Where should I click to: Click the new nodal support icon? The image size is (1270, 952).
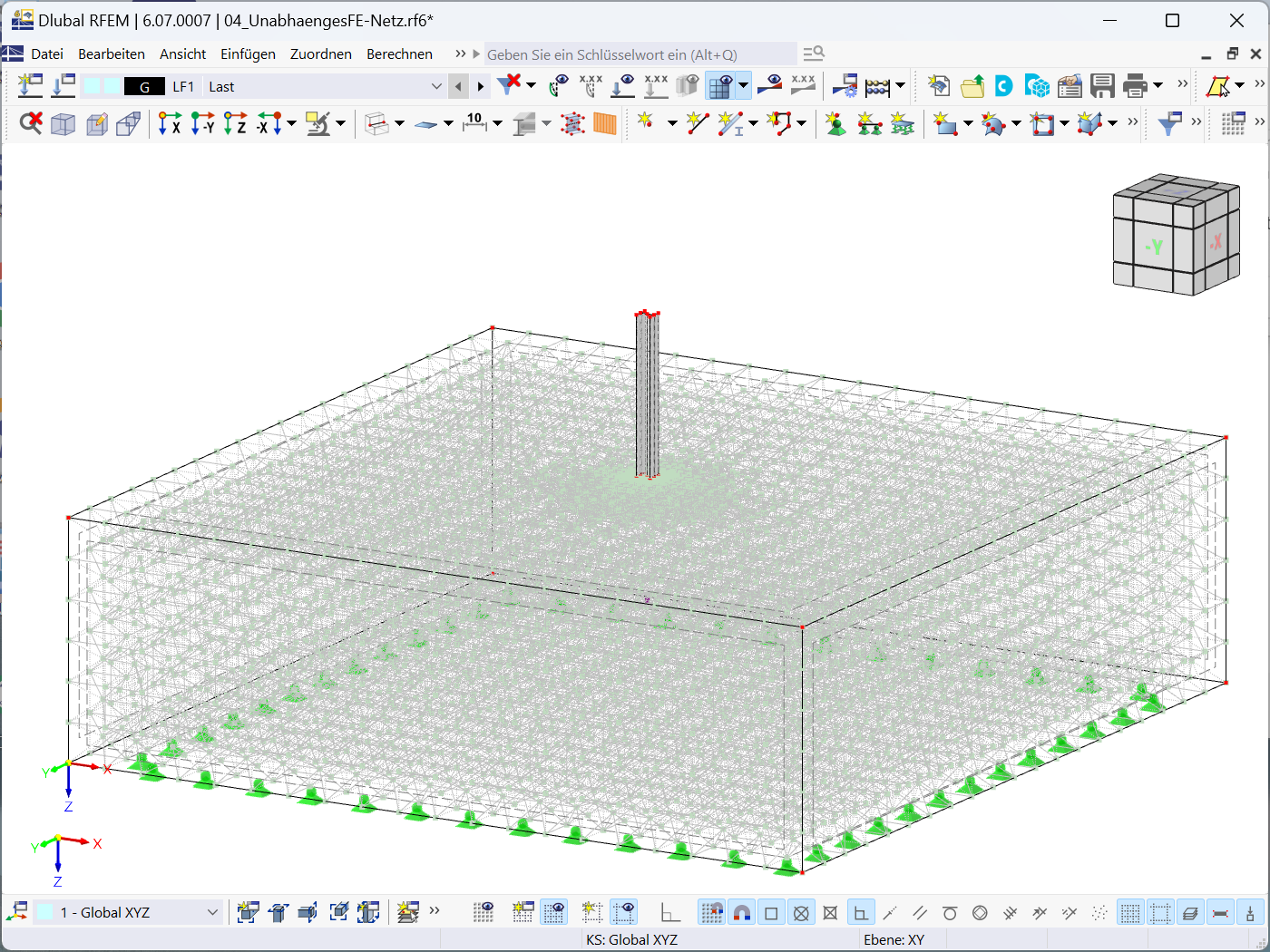click(x=835, y=123)
